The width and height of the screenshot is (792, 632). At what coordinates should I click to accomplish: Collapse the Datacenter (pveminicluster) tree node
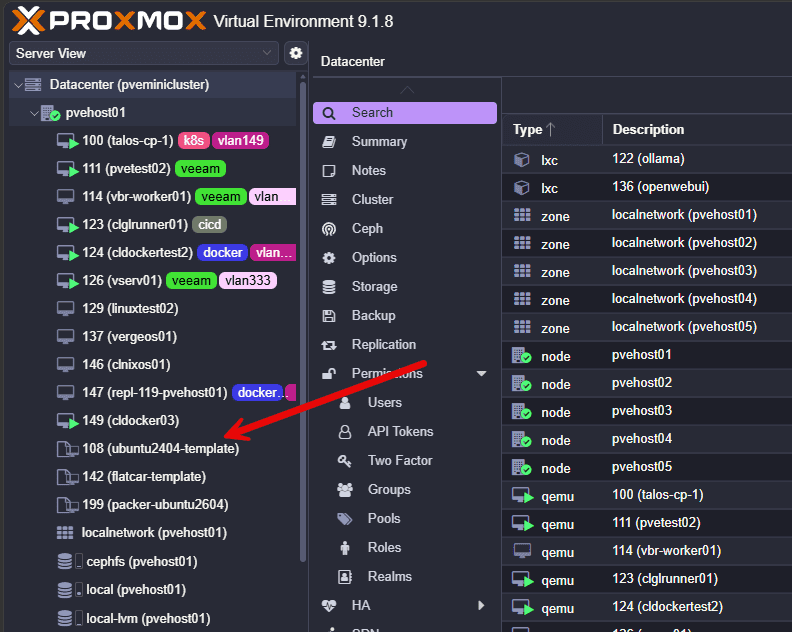pyautogui.click(x=18, y=85)
